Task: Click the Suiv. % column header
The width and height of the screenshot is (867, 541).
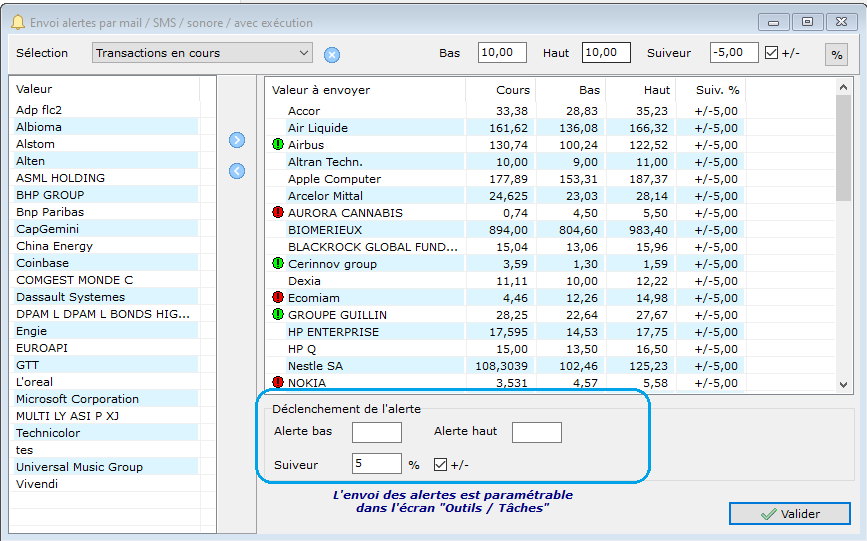Action: [x=711, y=90]
